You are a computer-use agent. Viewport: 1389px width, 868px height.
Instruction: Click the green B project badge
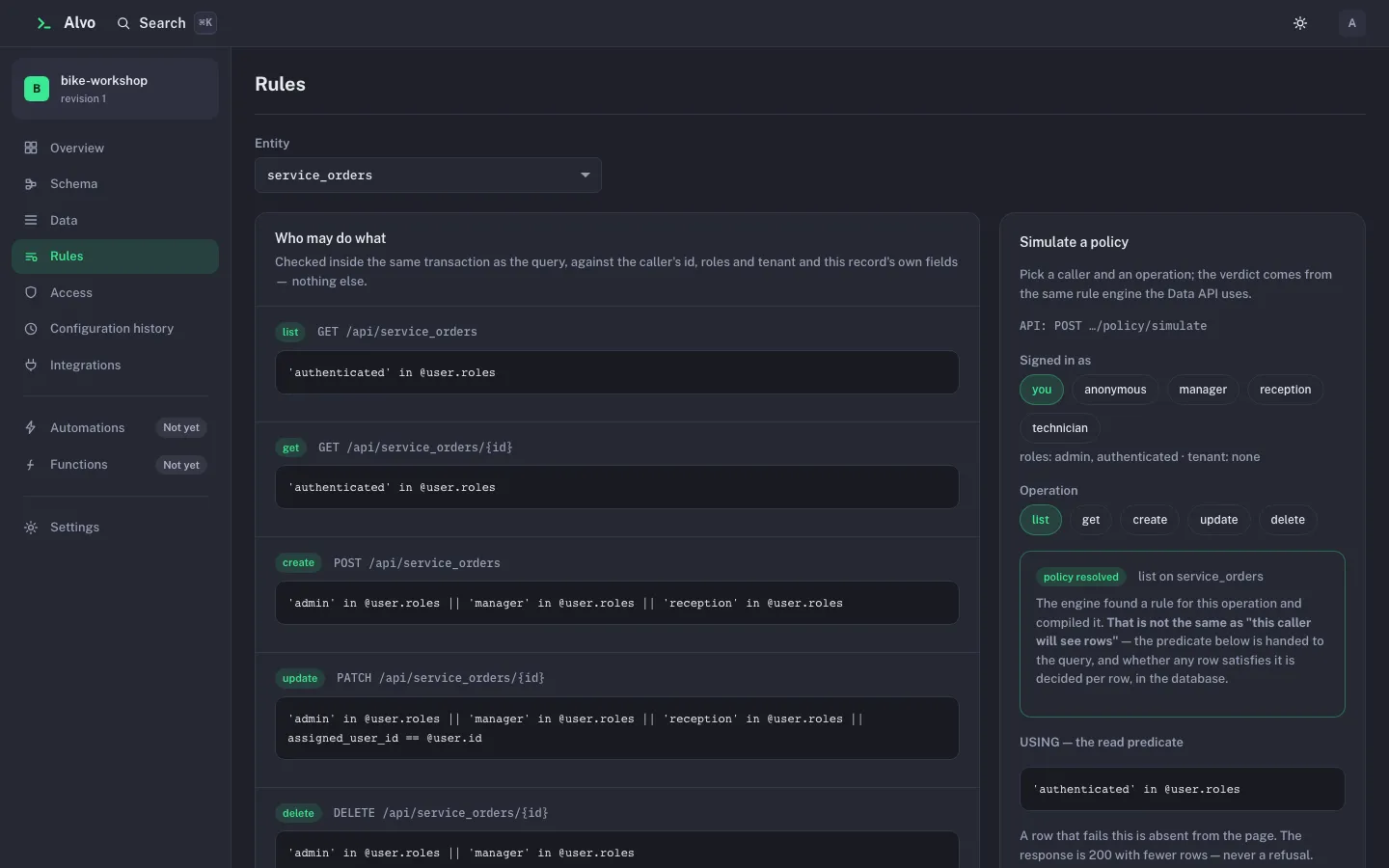tap(37, 89)
